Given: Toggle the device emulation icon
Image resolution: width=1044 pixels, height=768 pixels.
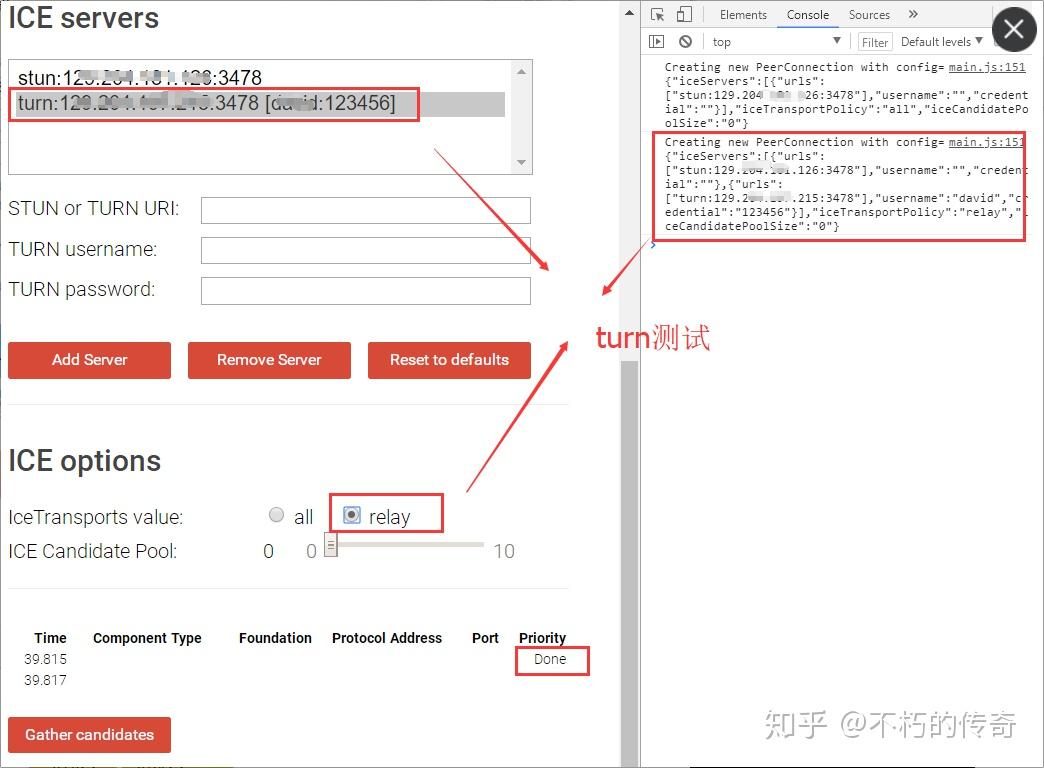Looking at the screenshot, I should point(684,14).
